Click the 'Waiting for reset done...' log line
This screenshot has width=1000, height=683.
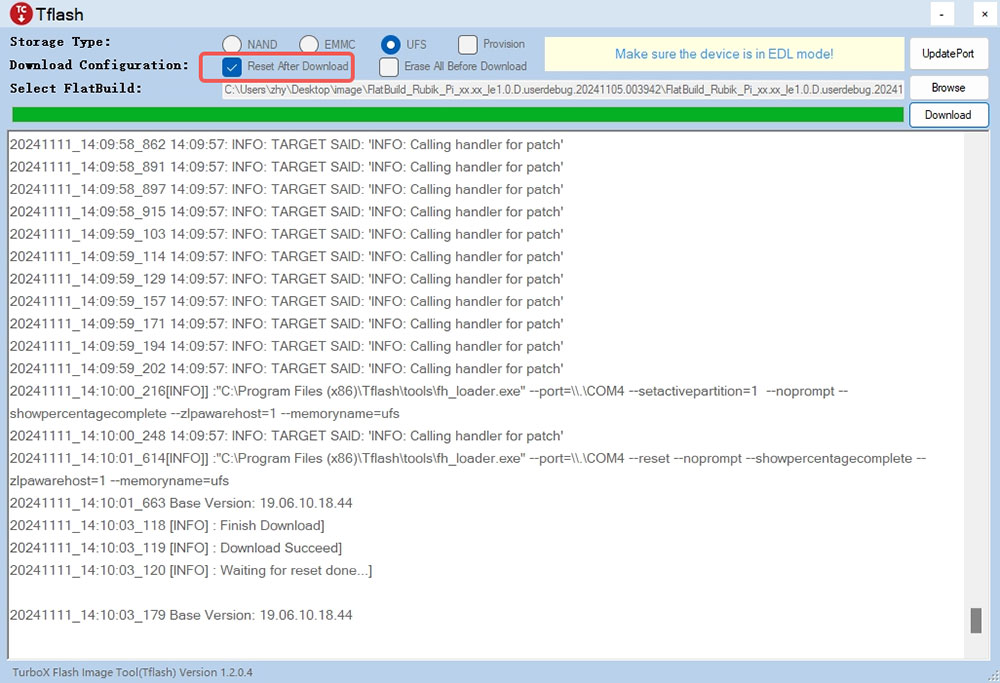pyautogui.click(x=191, y=570)
